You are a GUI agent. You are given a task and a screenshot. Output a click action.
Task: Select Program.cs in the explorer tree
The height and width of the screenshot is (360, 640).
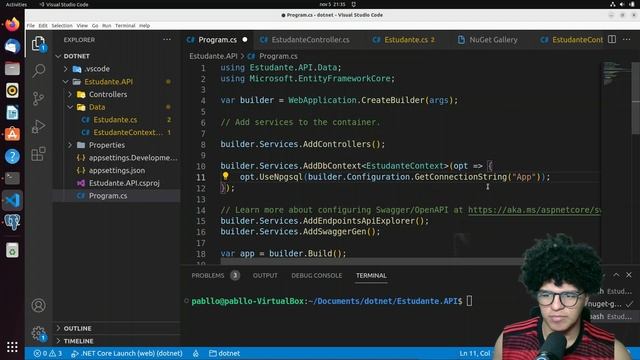point(108,196)
